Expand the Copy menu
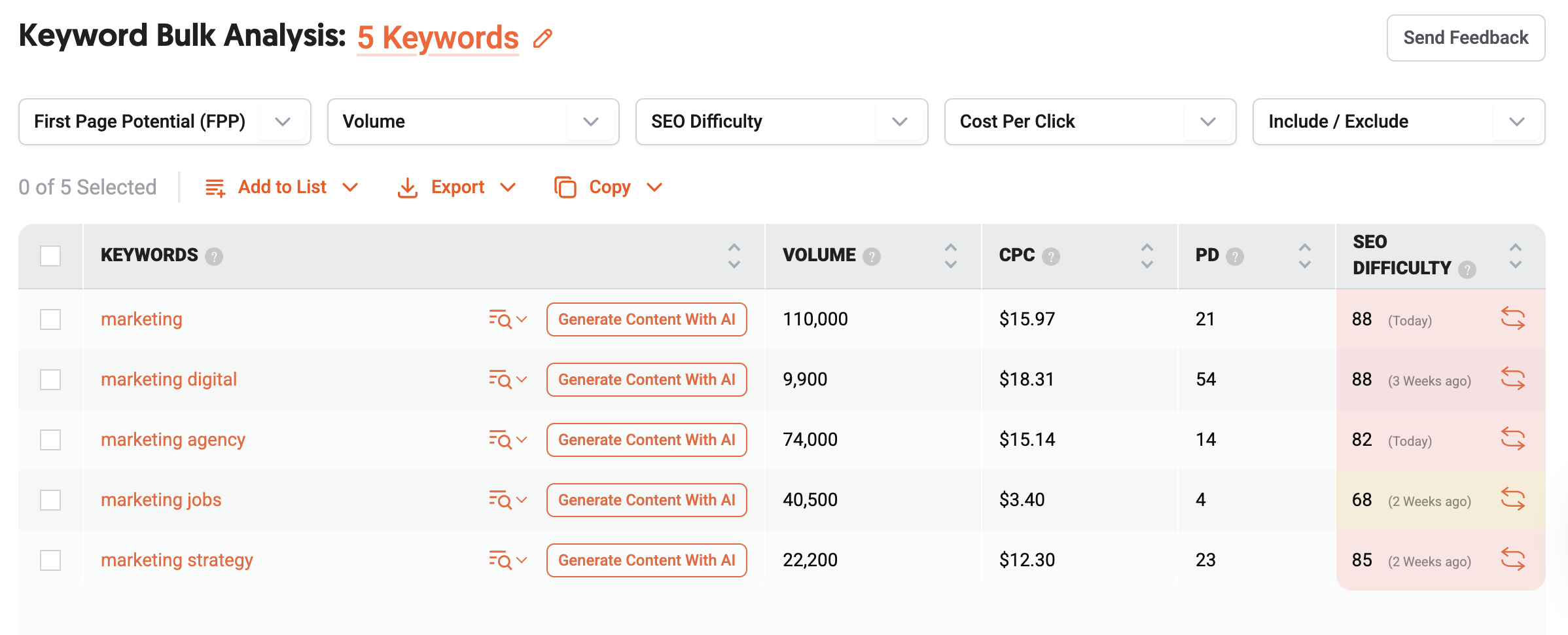The height and width of the screenshot is (635, 1568). (609, 187)
